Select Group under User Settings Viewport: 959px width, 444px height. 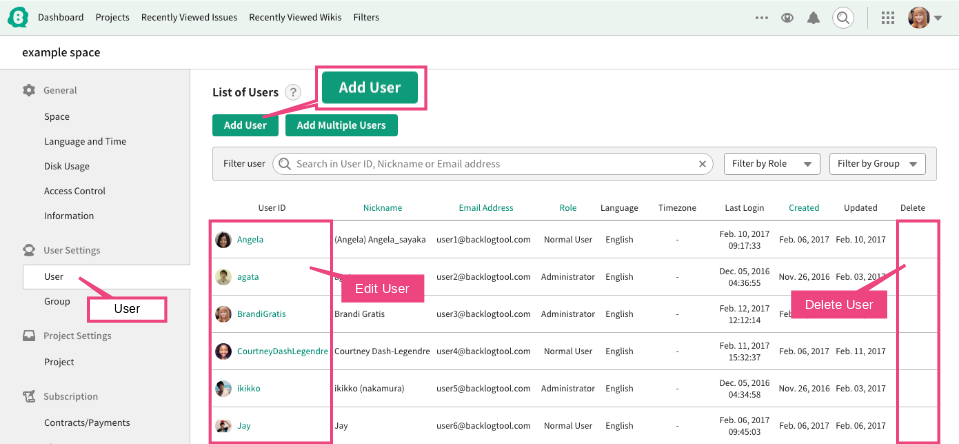57,302
